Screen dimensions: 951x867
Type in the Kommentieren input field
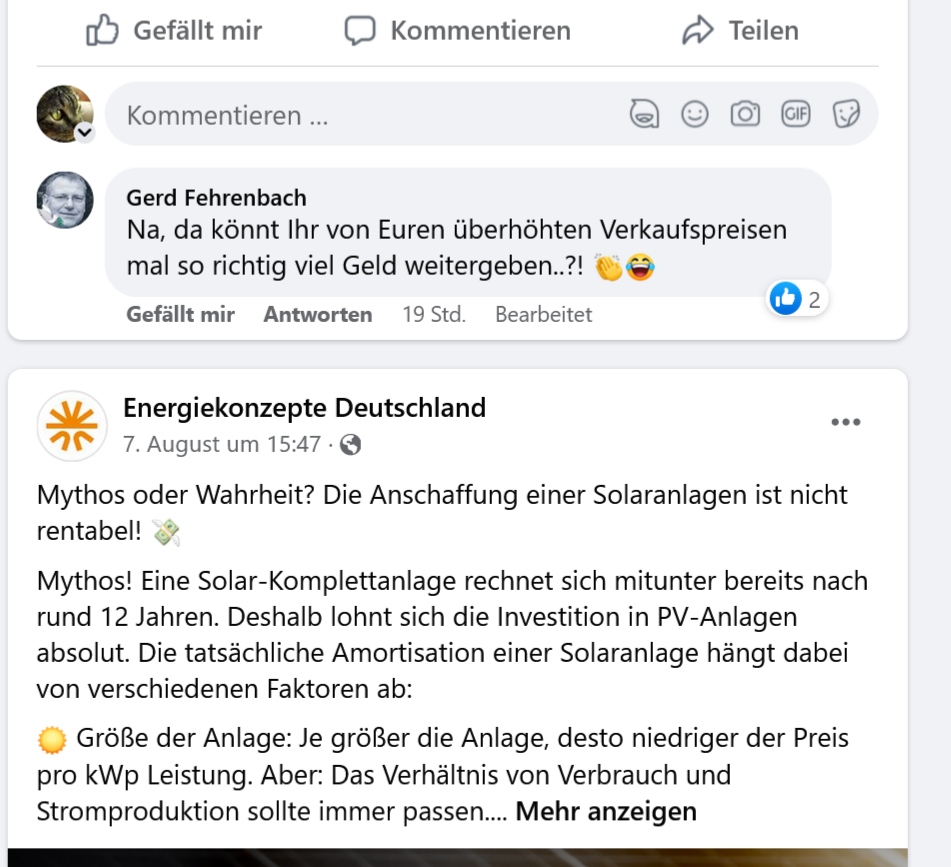[360, 115]
